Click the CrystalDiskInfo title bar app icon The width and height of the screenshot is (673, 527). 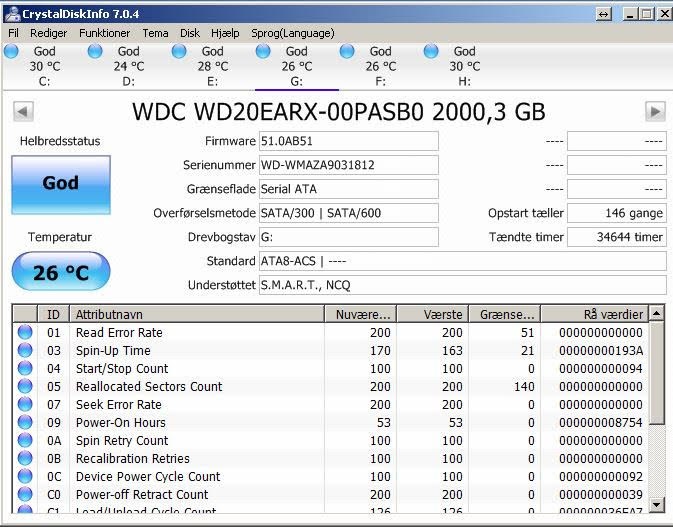[12, 14]
